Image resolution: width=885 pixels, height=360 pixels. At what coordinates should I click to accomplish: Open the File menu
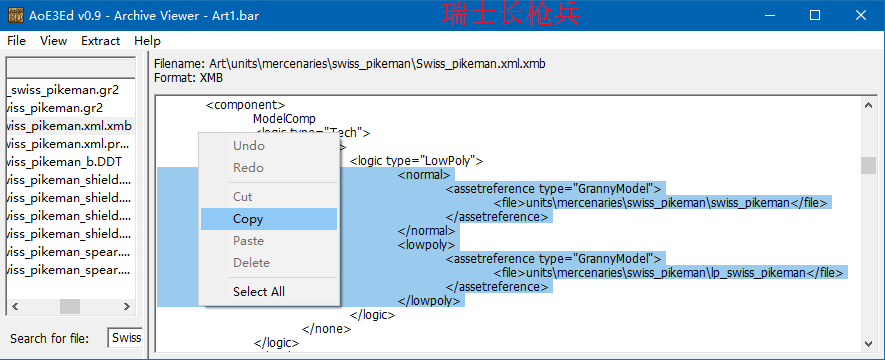16,41
